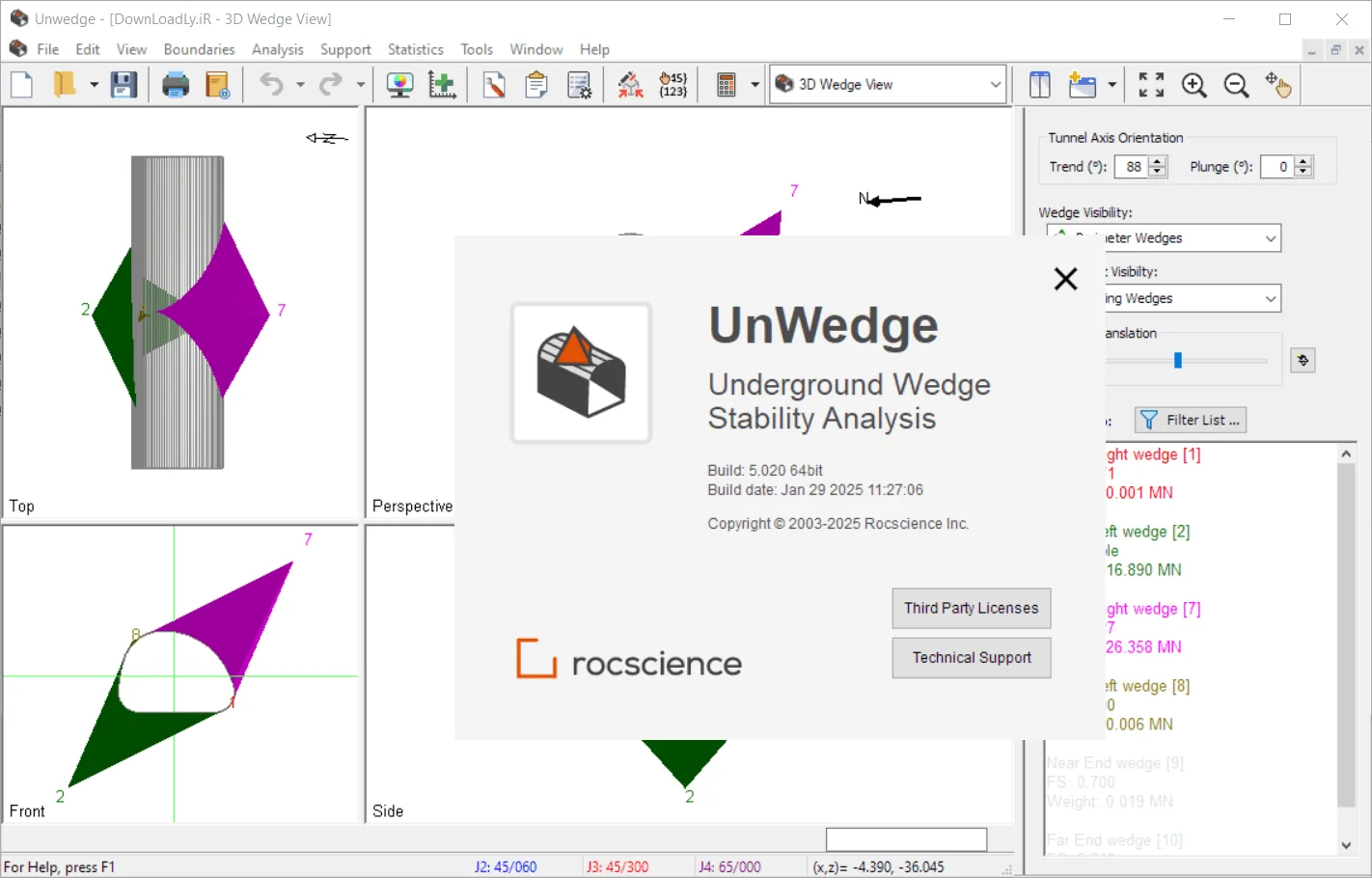Create a new file with the blank page icon
The image size is (1372, 878).
click(x=22, y=85)
